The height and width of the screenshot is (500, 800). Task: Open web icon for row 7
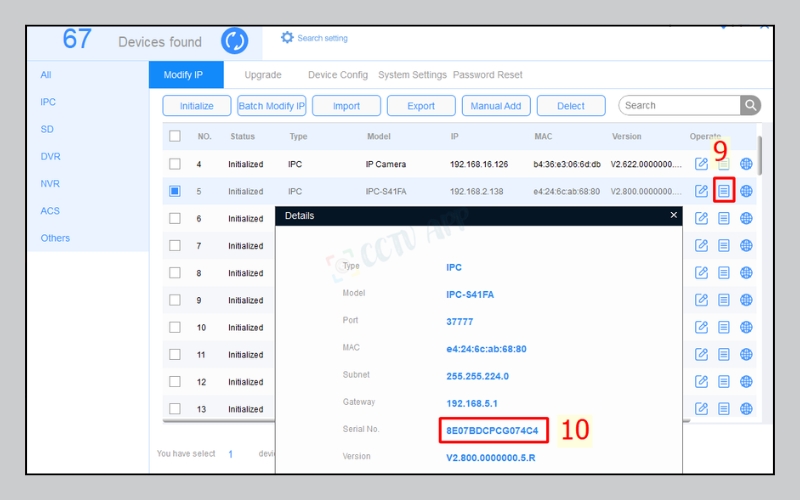coord(746,245)
